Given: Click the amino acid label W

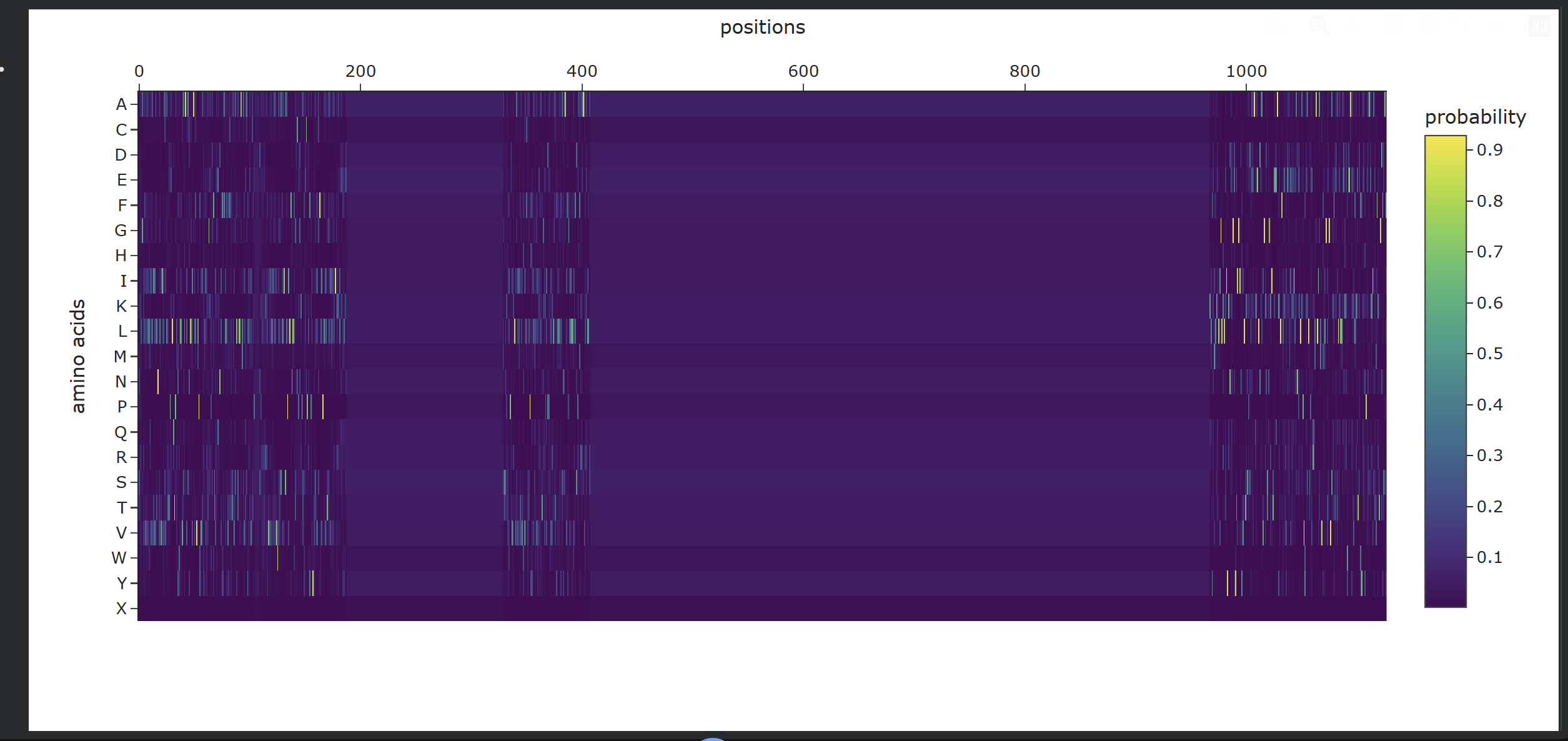Looking at the screenshot, I should [x=119, y=558].
